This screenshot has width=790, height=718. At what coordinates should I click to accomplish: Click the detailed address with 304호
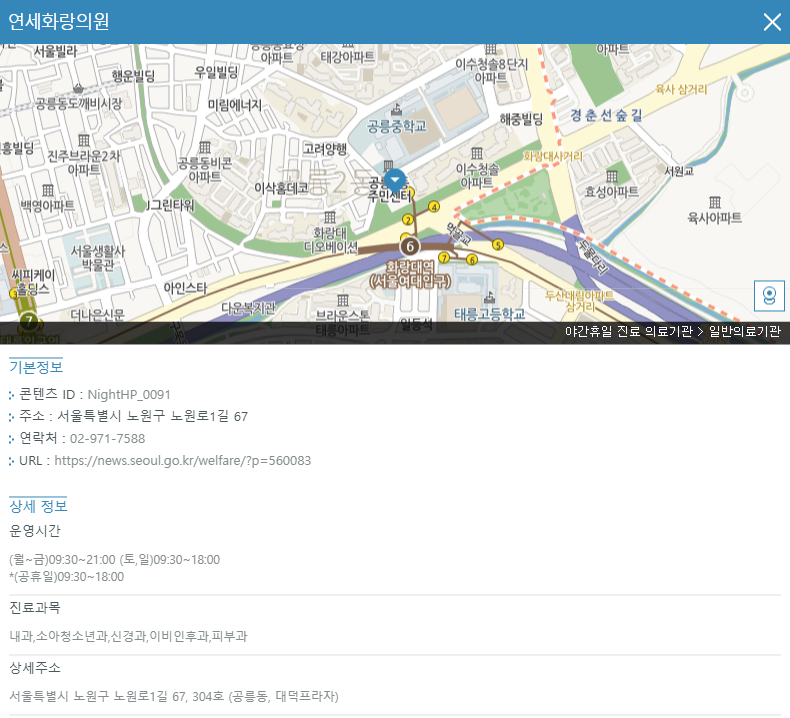(174, 696)
